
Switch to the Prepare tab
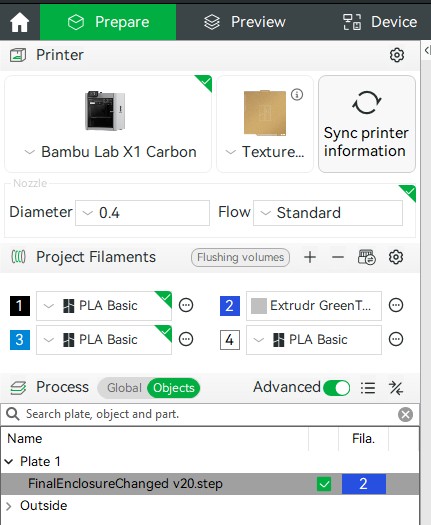[x=108, y=22]
